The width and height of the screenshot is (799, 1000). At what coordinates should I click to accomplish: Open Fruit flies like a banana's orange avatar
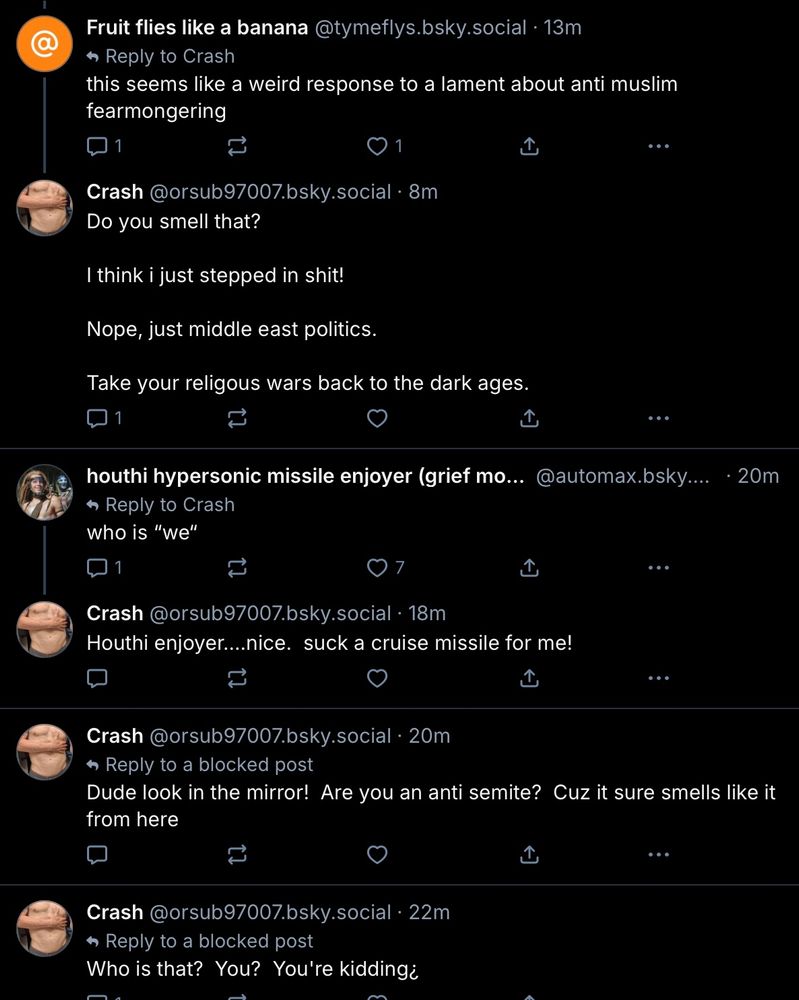[44, 44]
